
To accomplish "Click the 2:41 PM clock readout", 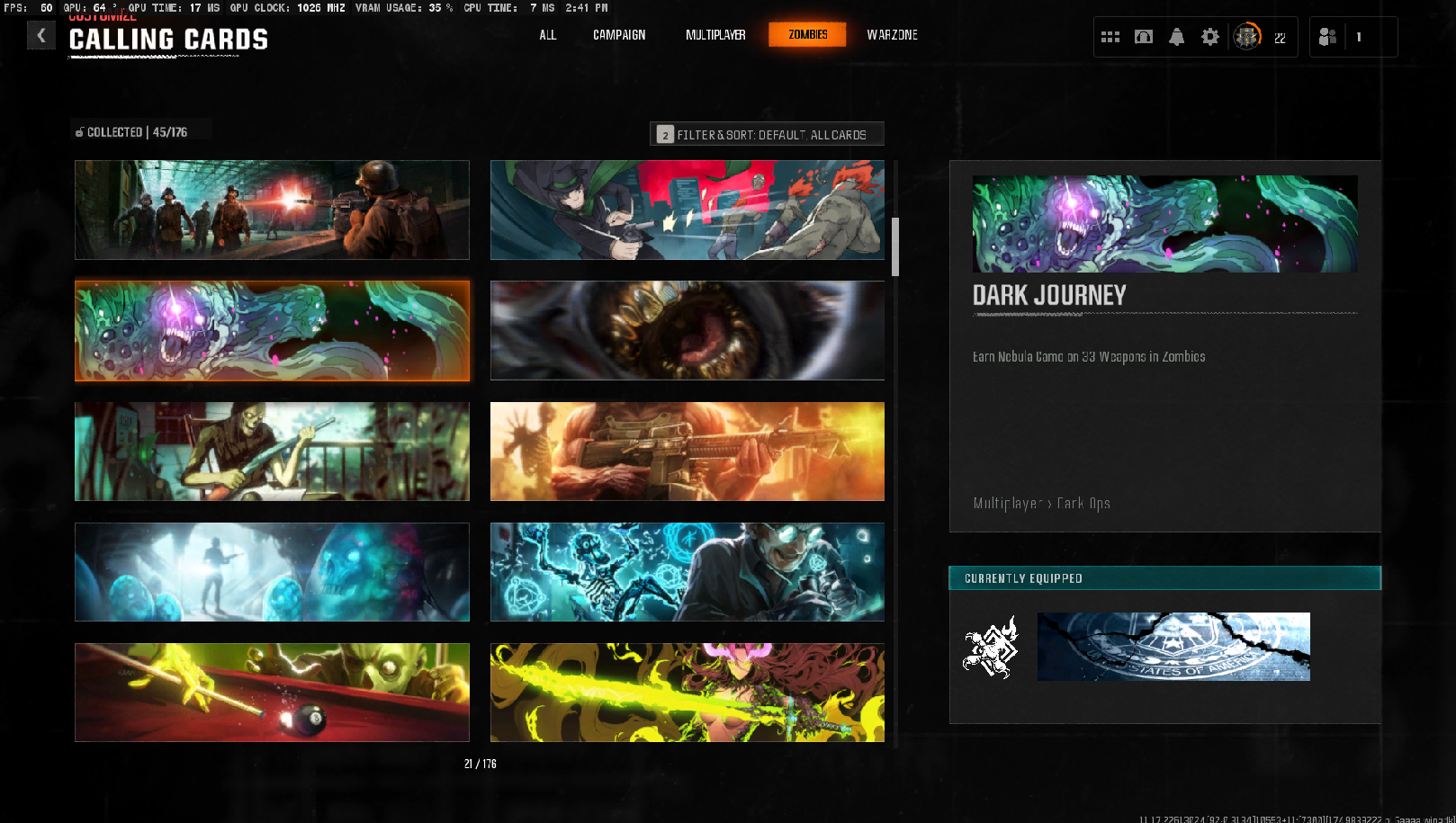I will 587,7.
